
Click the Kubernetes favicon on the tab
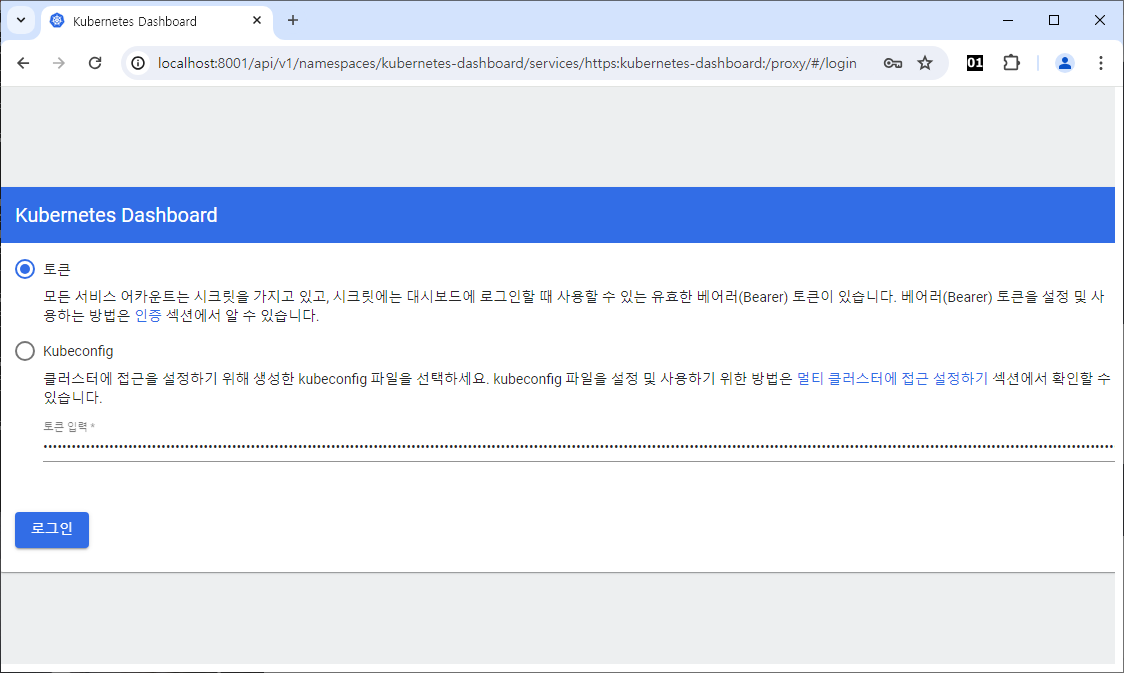pos(57,21)
